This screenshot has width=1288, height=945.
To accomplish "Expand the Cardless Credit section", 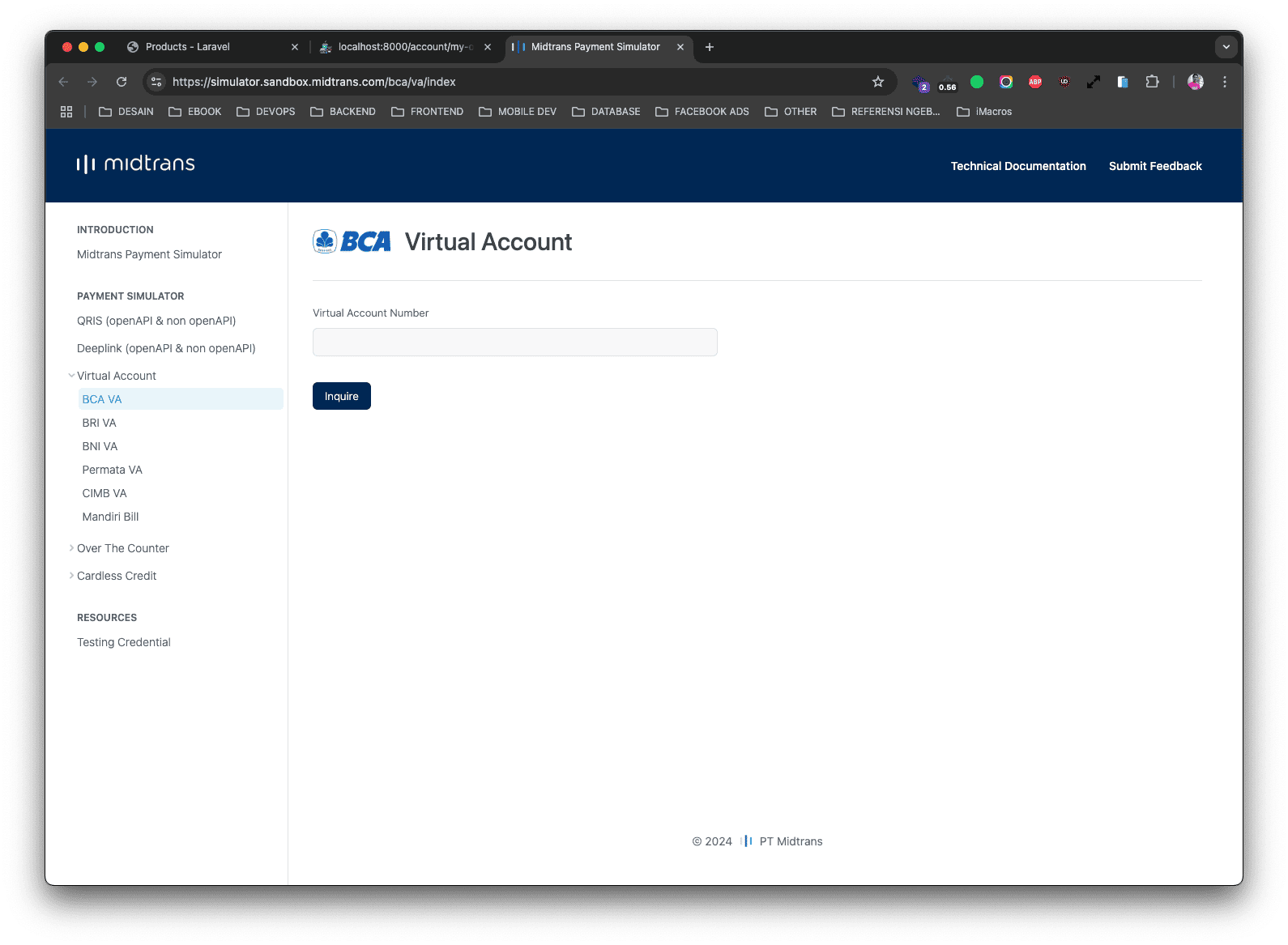I will [x=72, y=576].
